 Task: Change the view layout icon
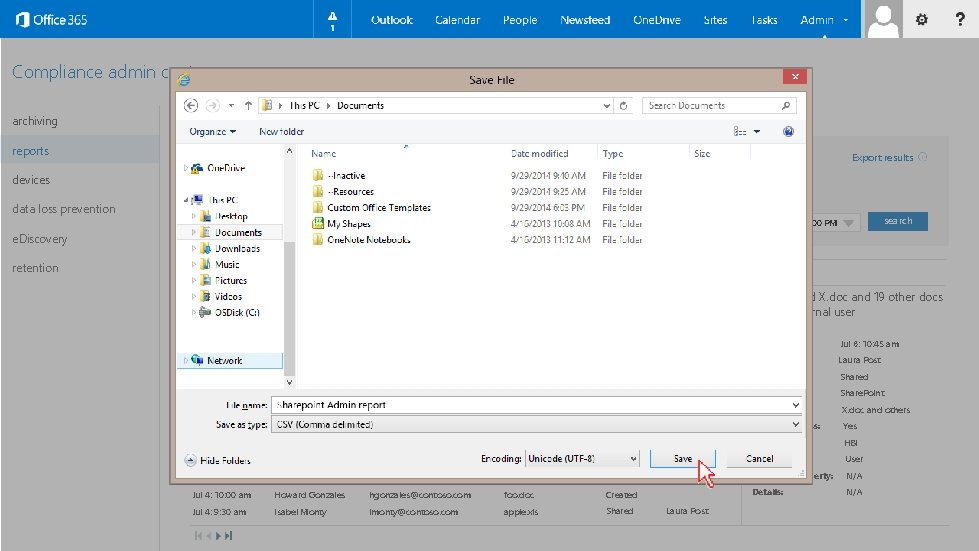click(740, 132)
